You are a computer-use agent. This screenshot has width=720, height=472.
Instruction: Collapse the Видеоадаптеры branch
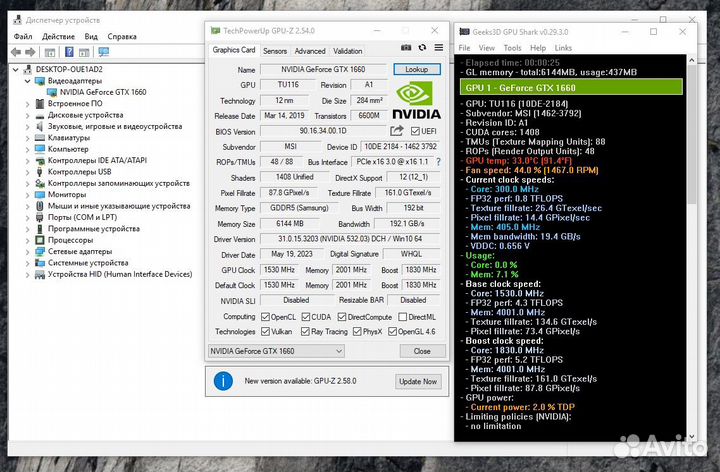point(28,81)
